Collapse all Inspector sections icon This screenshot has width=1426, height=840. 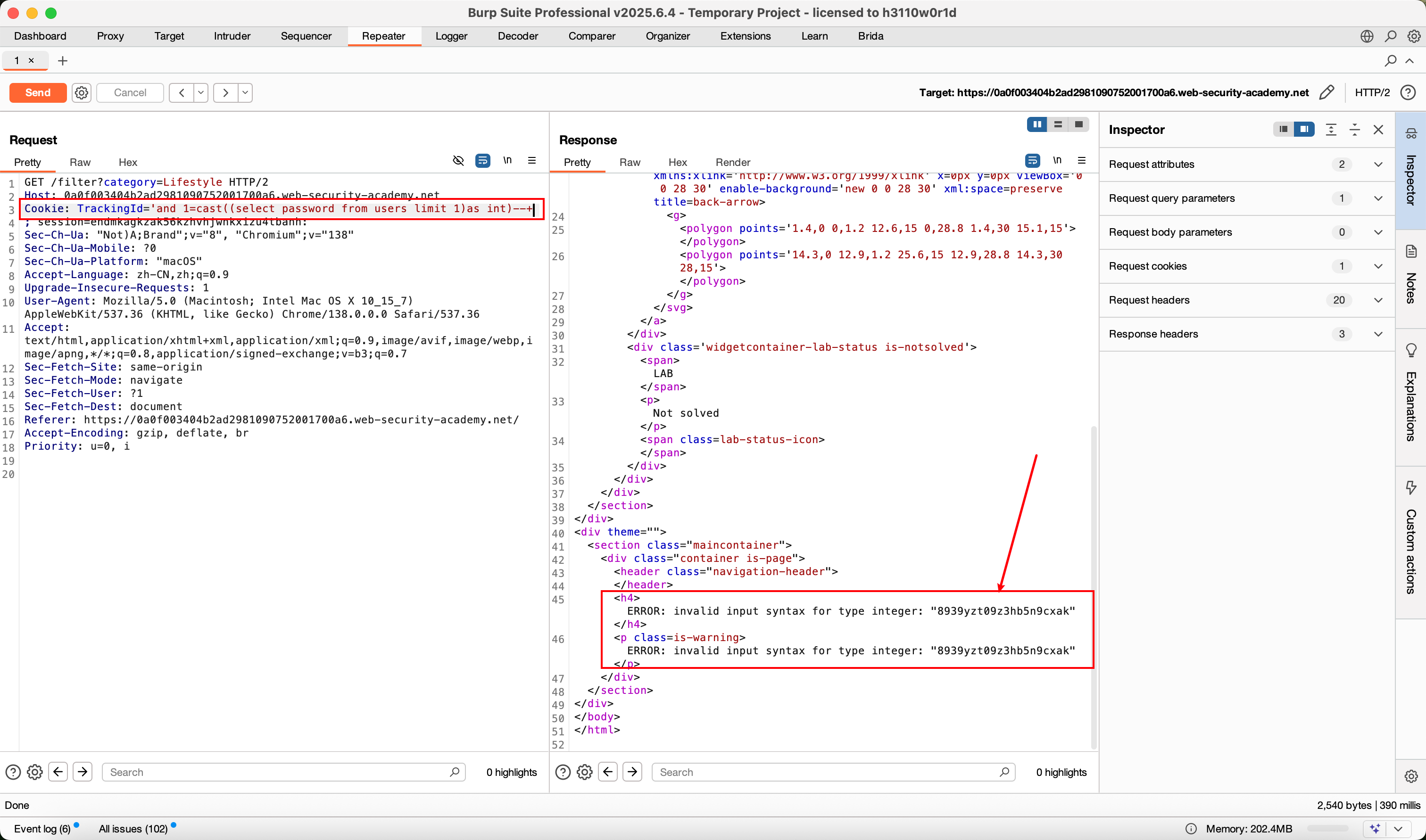coord(1355,129)
